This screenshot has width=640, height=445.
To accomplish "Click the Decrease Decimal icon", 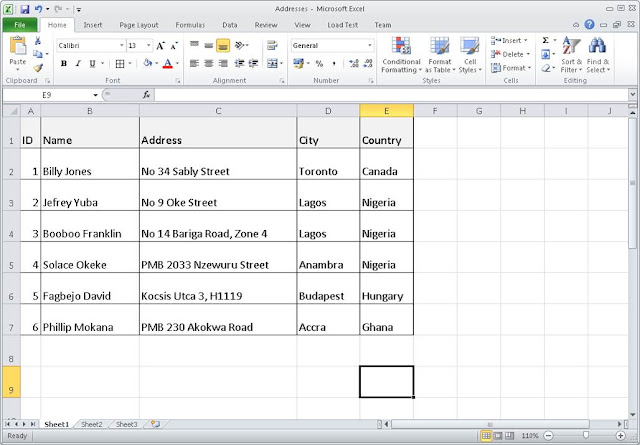I will [367, 63].
